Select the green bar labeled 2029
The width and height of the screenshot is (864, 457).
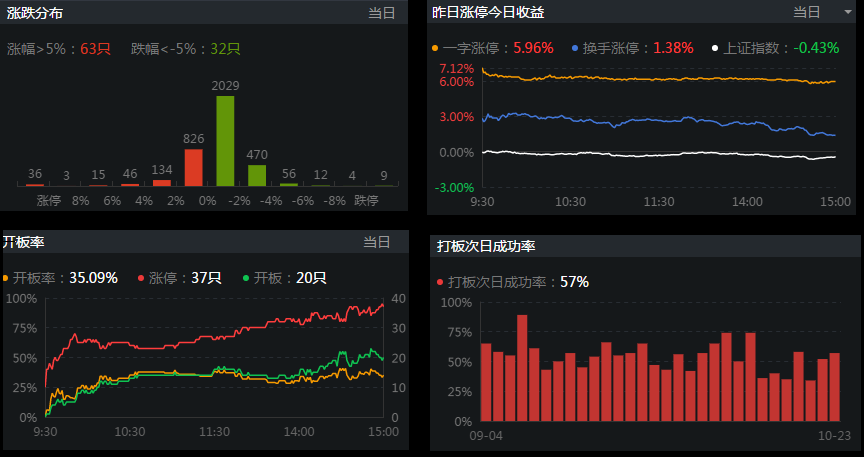(x=225, y=141)
